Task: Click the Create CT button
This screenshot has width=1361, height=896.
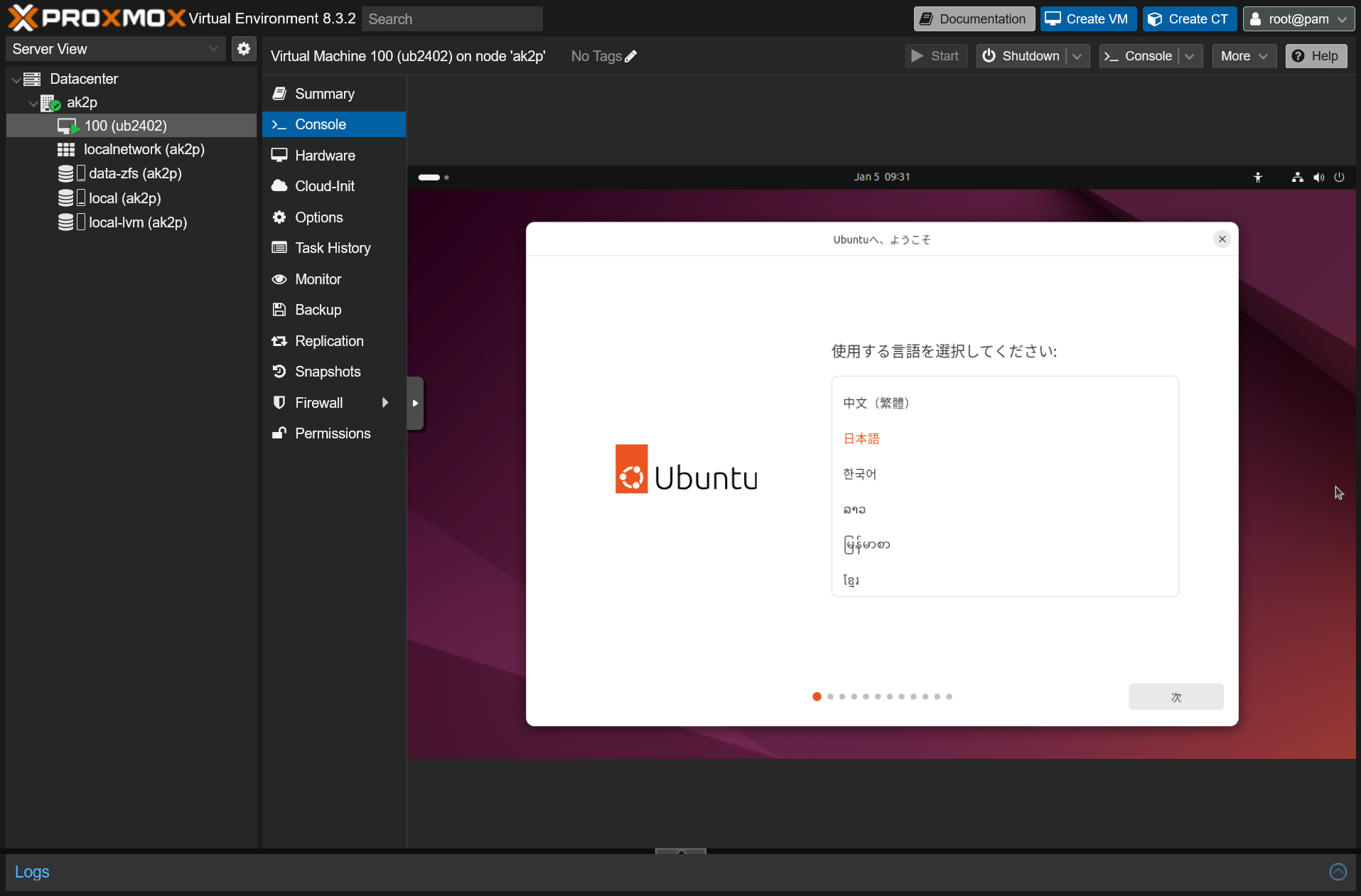Action: coord(1189,19)
